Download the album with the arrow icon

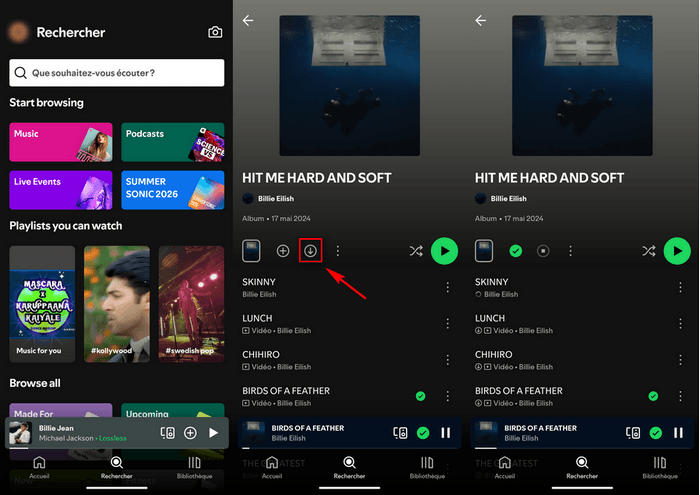[x=311, y=251]
